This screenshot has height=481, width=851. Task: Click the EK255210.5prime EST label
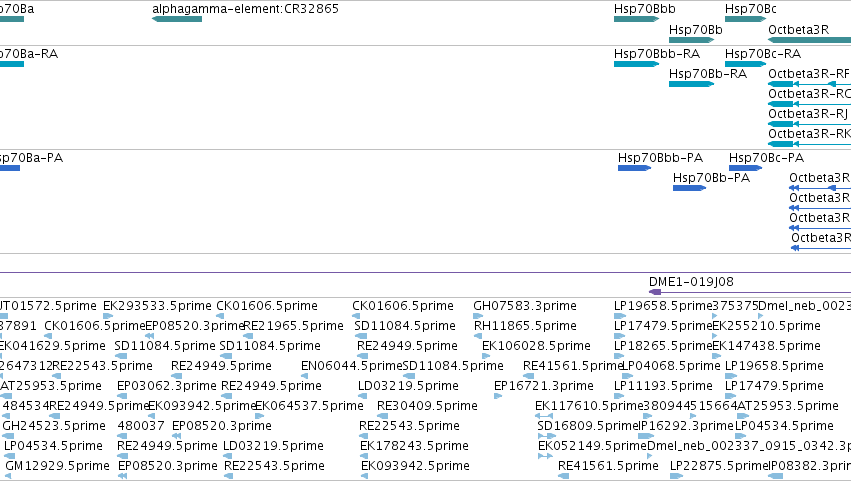tap(766, 326)
